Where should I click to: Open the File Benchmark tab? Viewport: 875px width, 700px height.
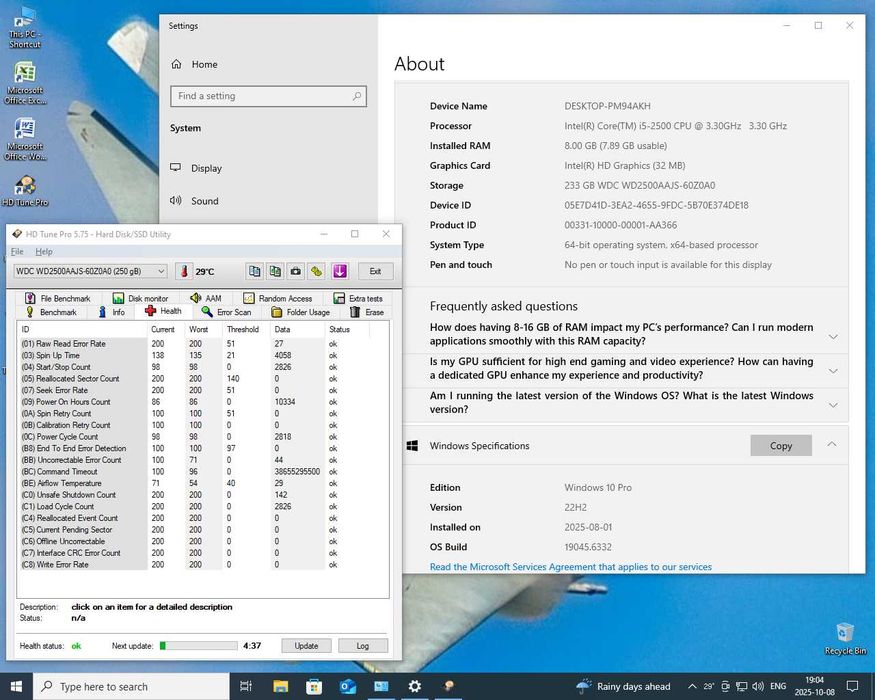tap(57, 298)
